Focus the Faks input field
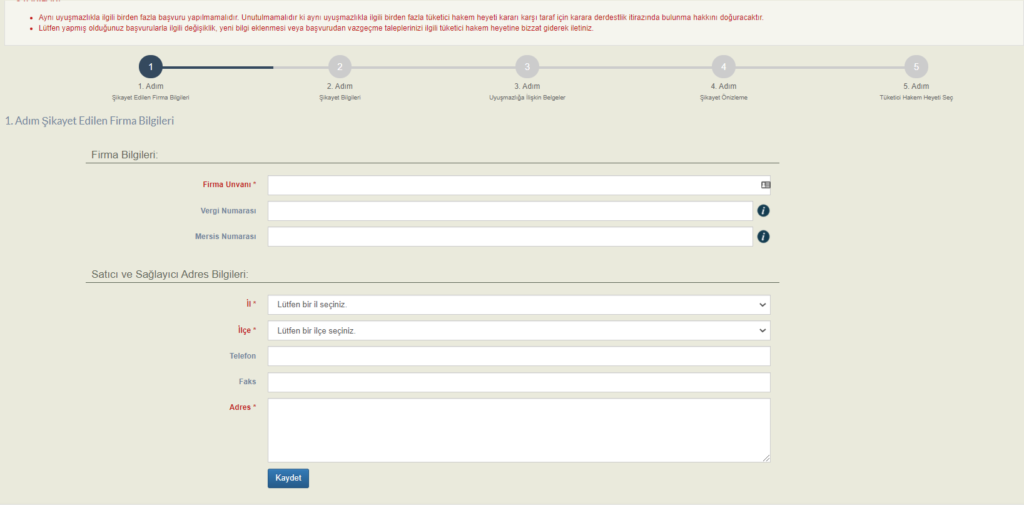The height and width of the screenshot is (505, 1024). click(518, 383)
